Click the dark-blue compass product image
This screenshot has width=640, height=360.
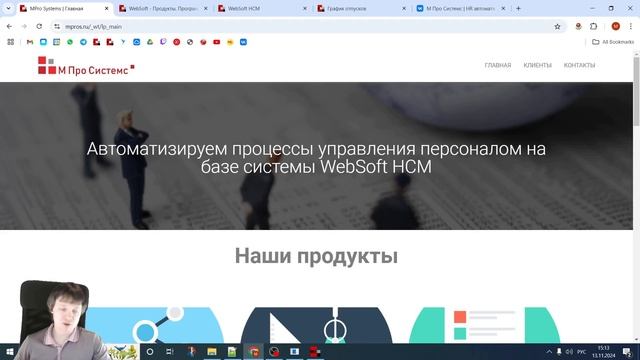(316, 325)
